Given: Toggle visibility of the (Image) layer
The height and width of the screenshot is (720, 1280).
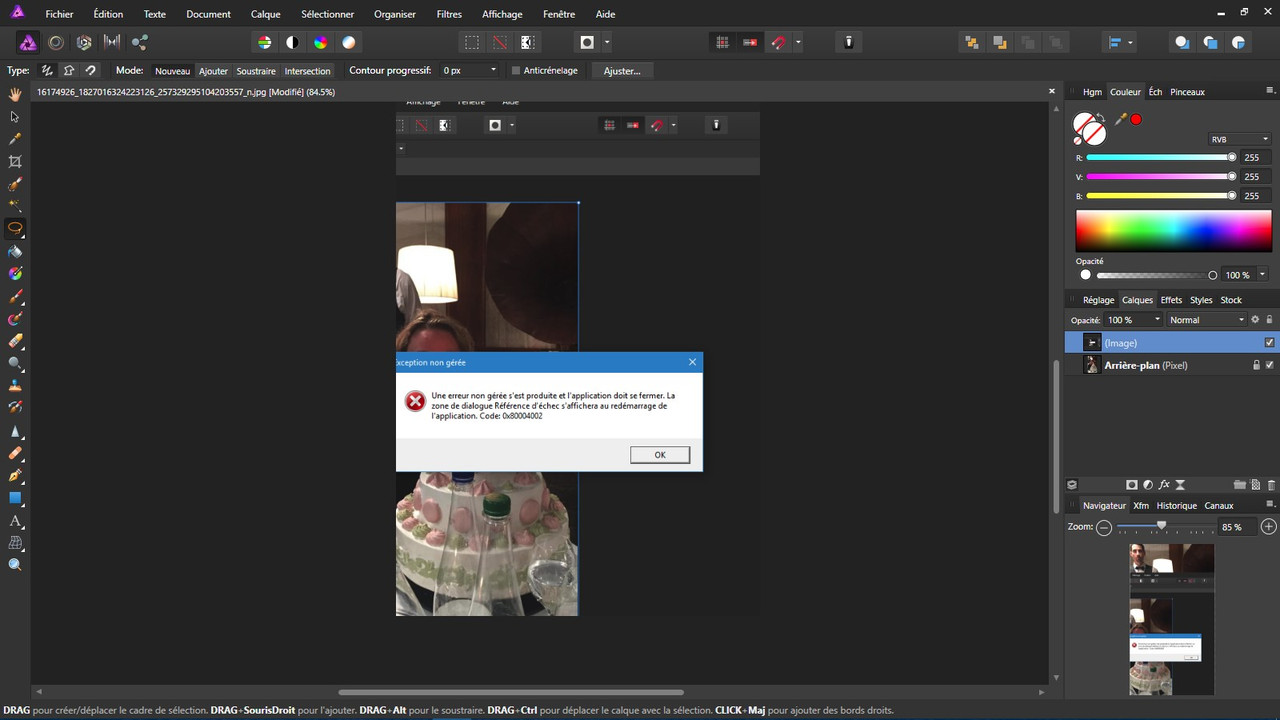Looking at the screenshot, I should click(x=1270, y=342).
